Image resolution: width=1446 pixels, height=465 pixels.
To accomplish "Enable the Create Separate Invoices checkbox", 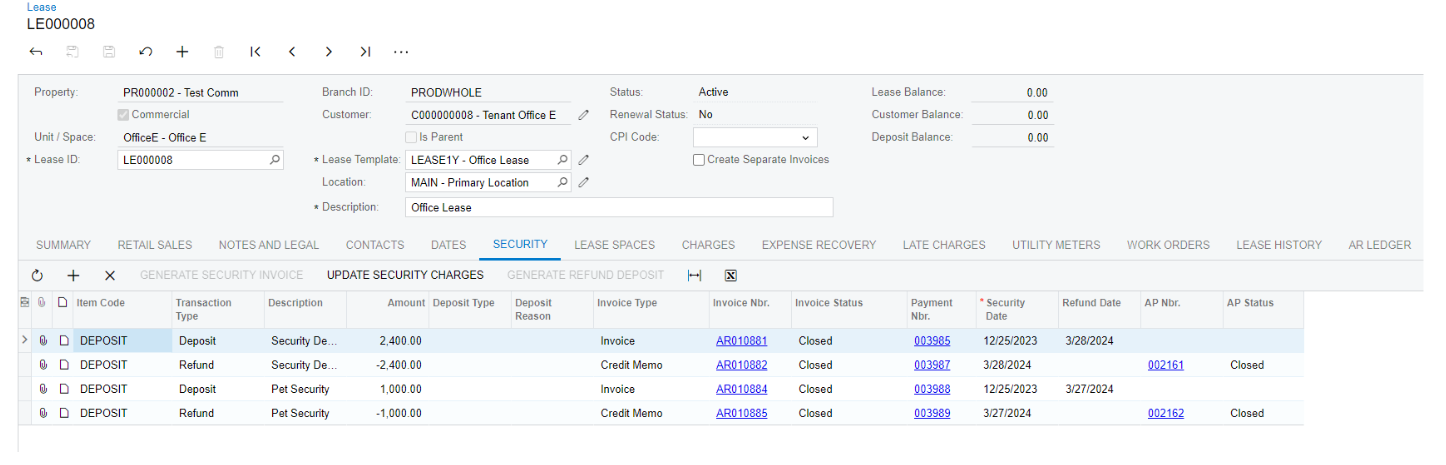I will [699, 160].
